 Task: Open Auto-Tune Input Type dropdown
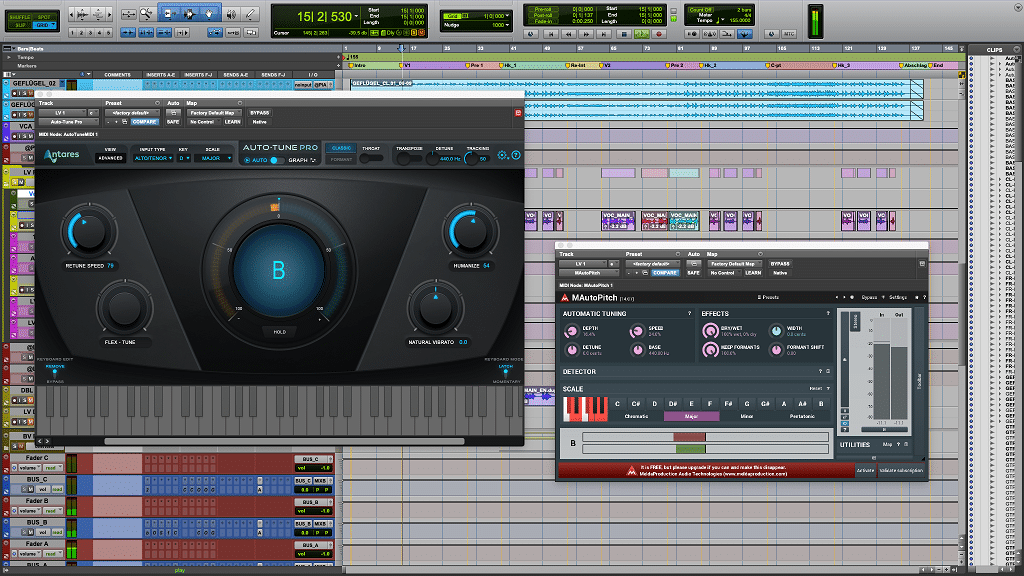[153, 158]
